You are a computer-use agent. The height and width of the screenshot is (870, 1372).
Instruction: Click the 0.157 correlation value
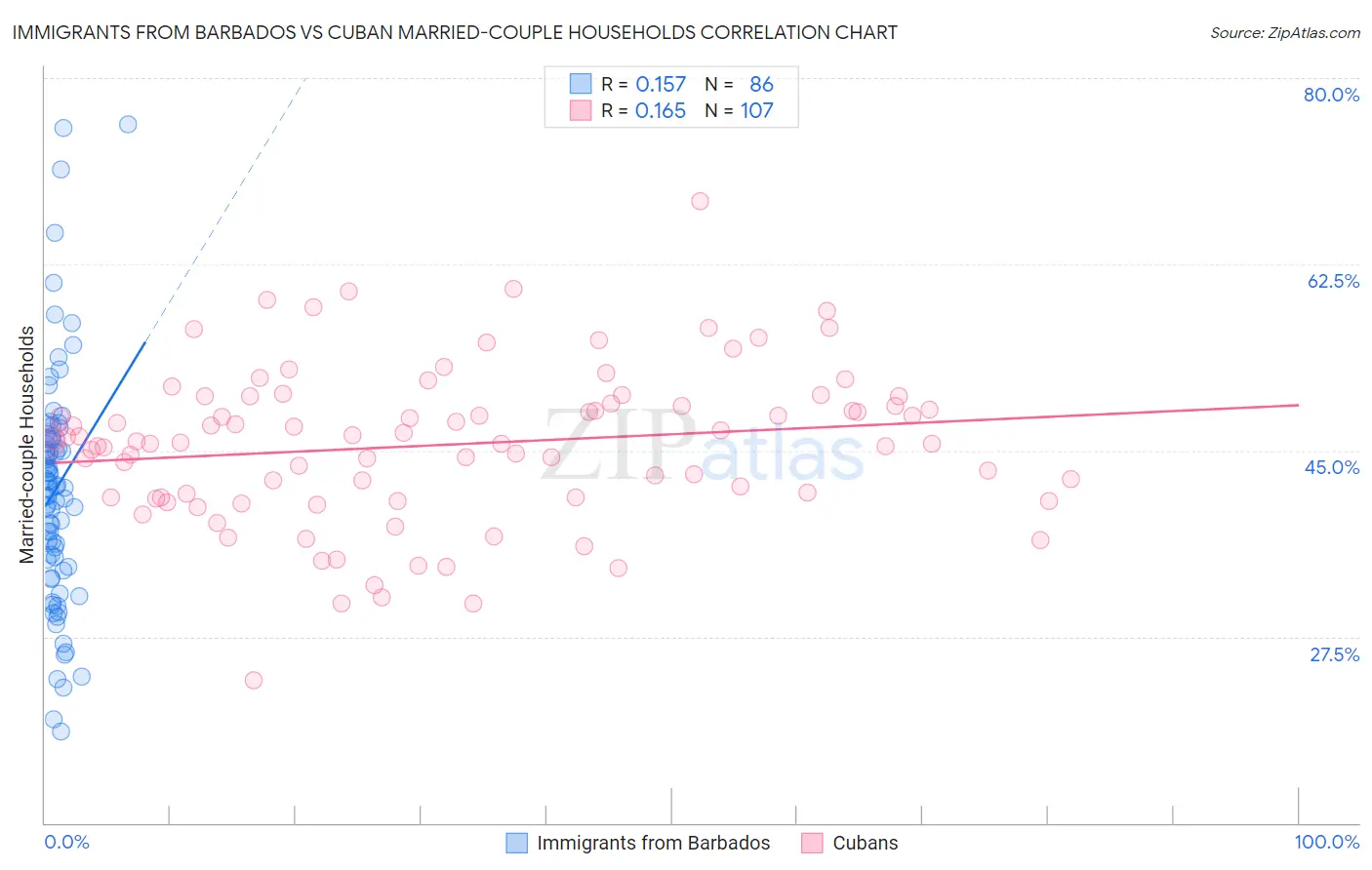[x=661, y=84]
